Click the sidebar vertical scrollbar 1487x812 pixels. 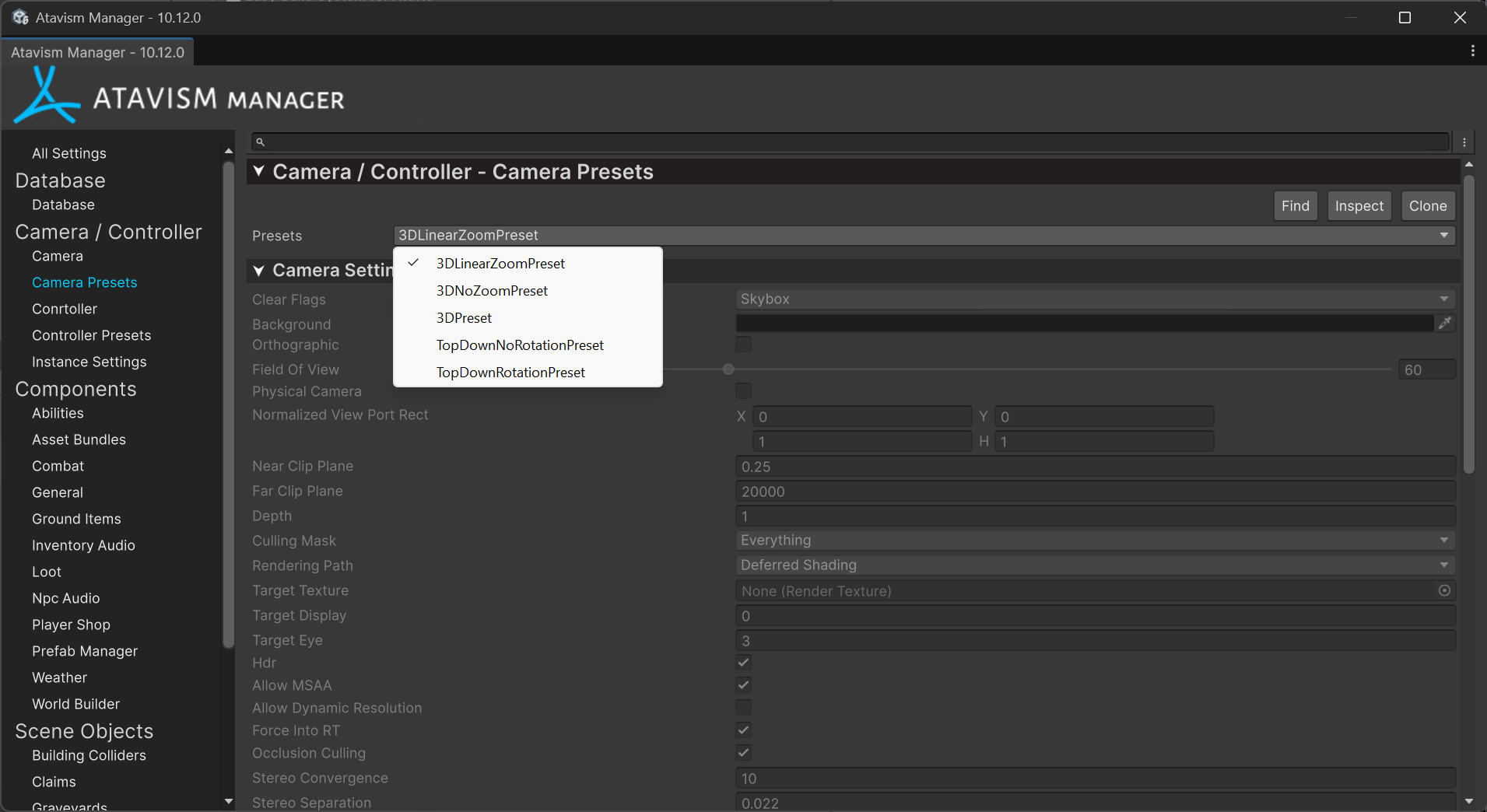point(228,404)
